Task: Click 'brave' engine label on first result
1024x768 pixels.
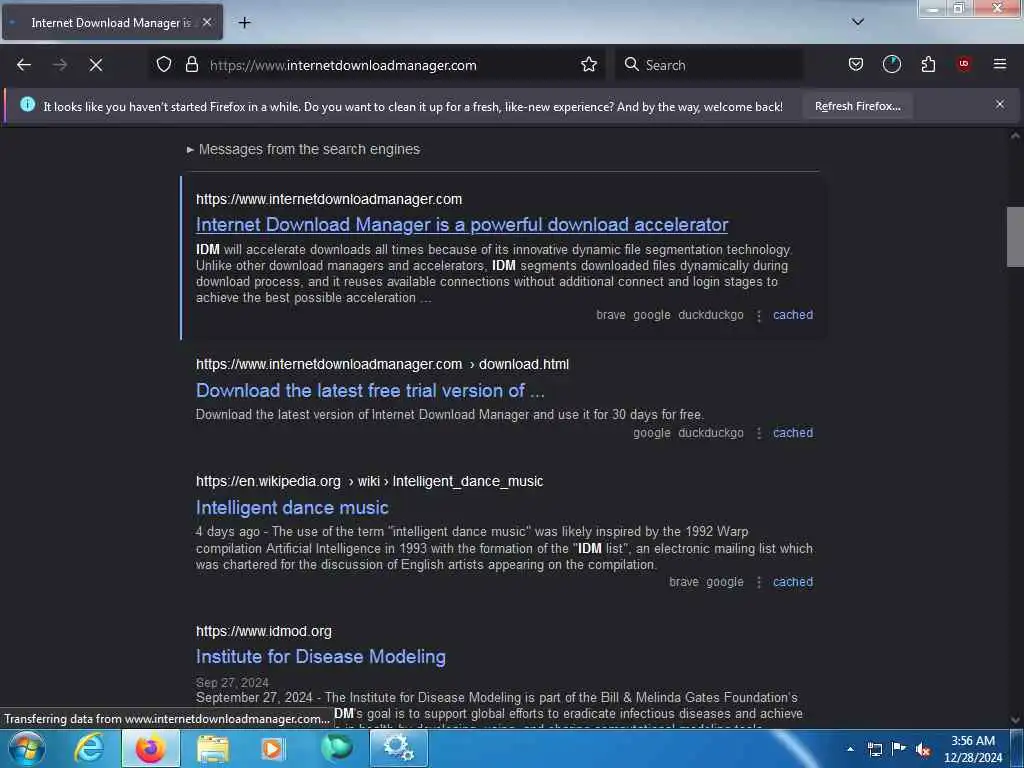Action: 611,315
